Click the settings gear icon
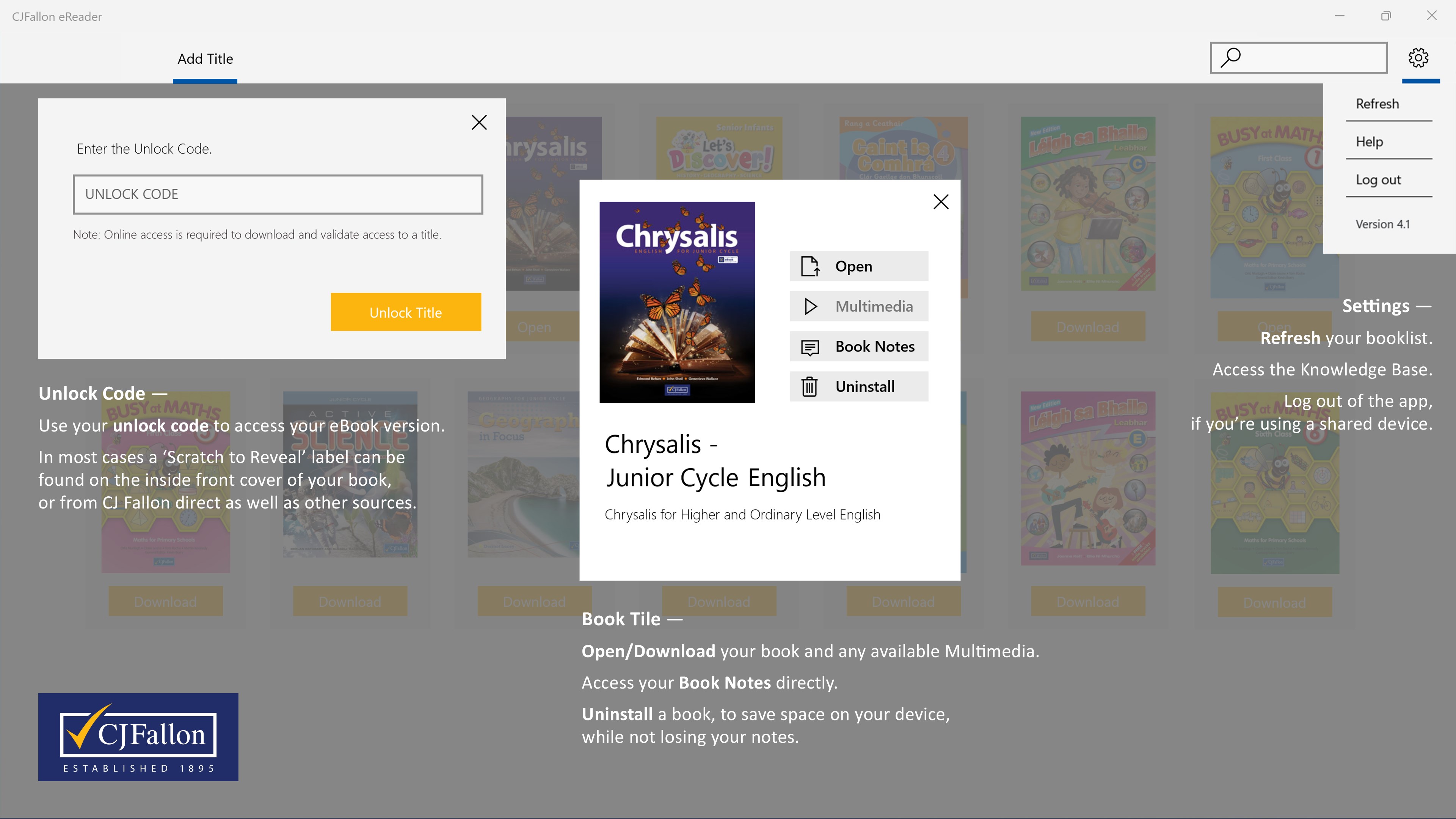1456x819 pixels. 1418,58
